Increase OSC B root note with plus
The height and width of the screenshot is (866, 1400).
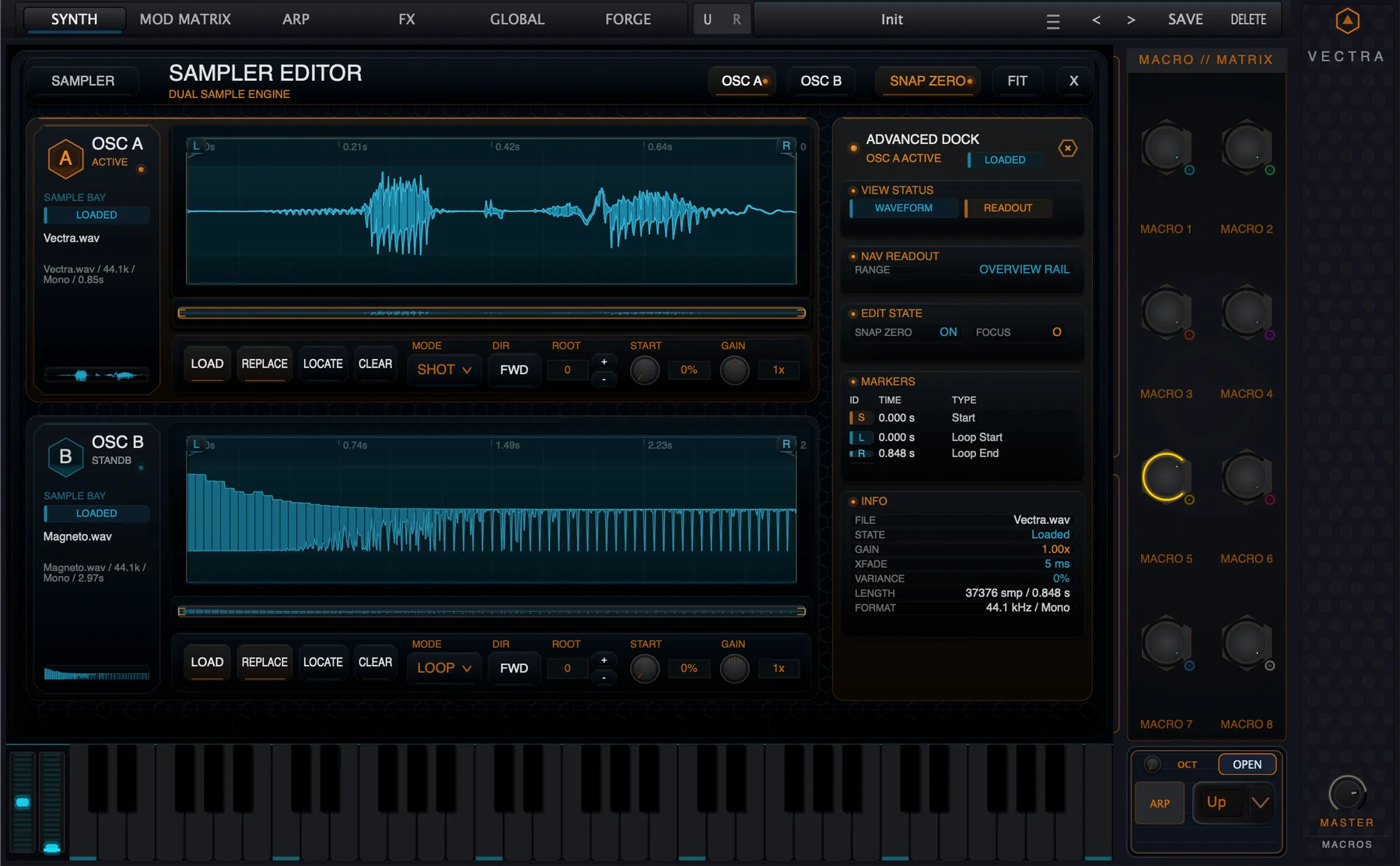604,661
